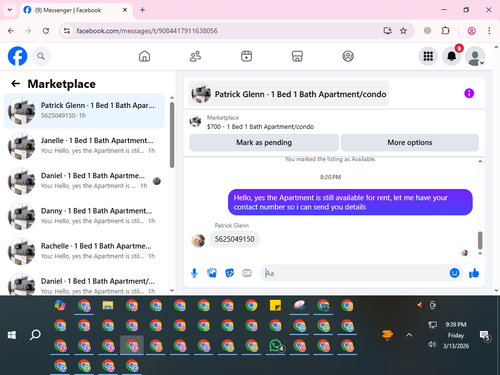
Task: Open the Marketplace storefront icon
Action: (297, 56)
